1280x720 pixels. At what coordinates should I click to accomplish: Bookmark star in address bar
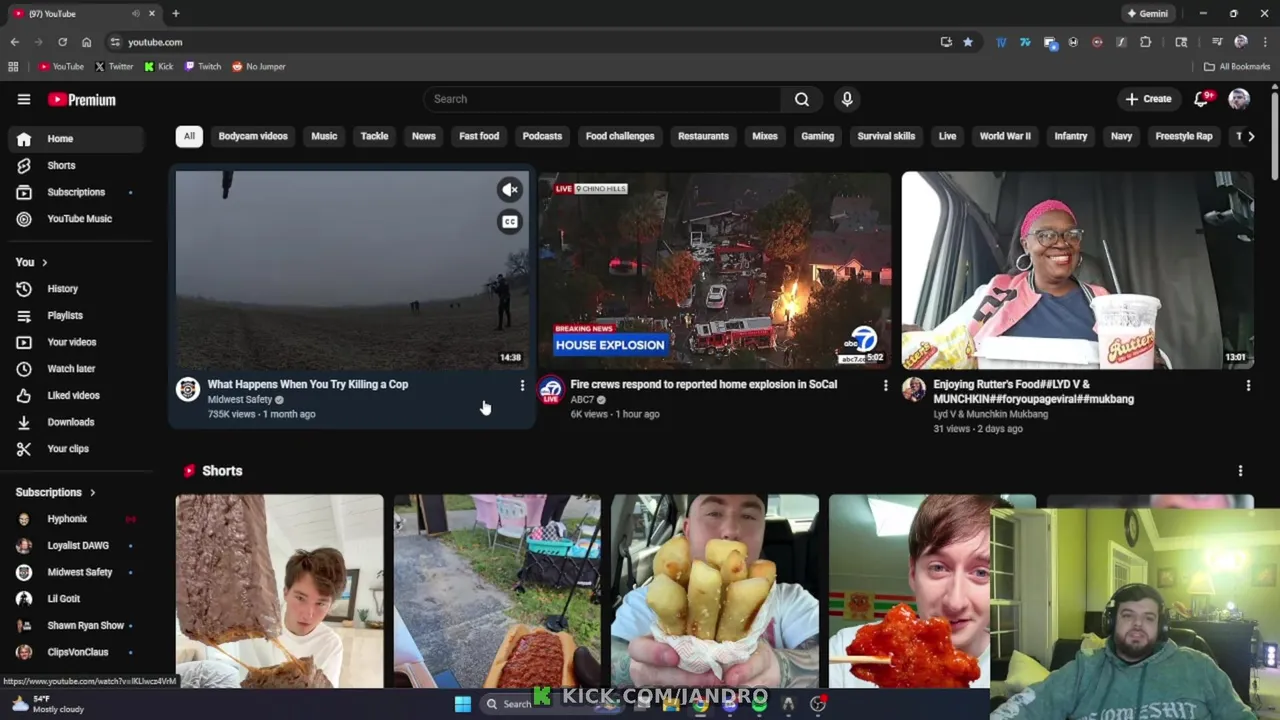coord(967,42)
